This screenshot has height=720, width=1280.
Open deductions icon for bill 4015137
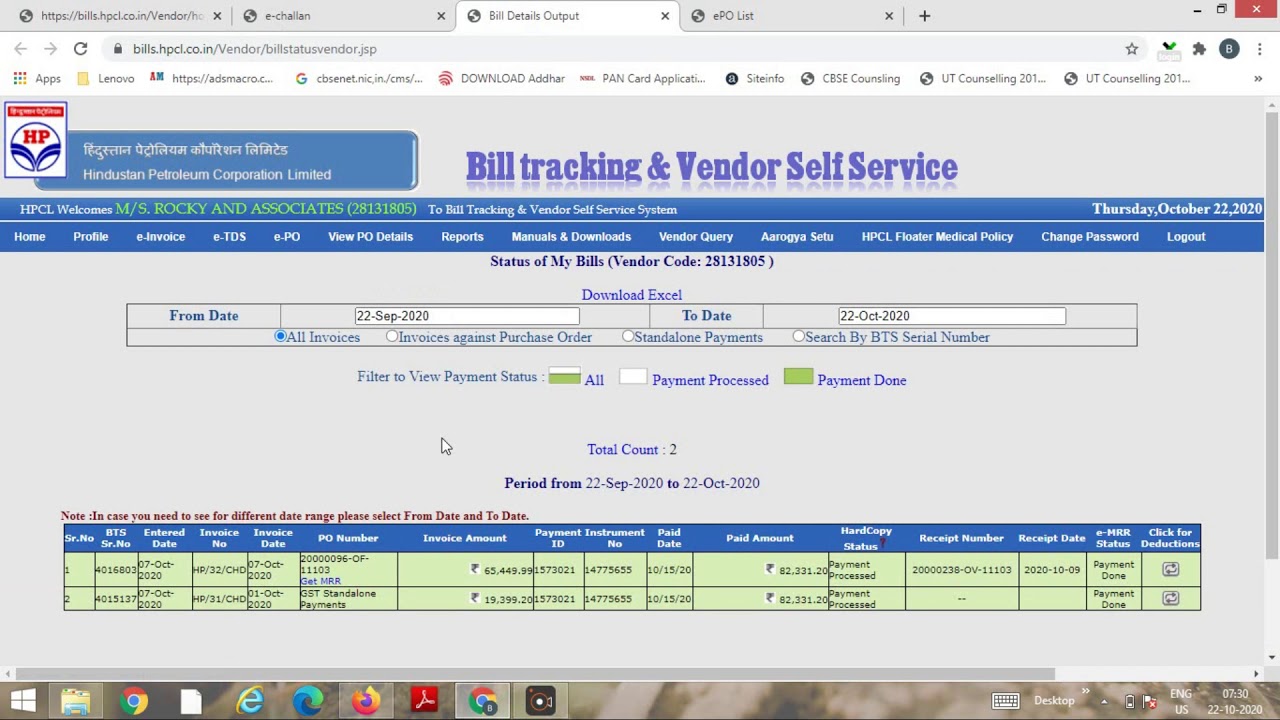pos(1170,598)
